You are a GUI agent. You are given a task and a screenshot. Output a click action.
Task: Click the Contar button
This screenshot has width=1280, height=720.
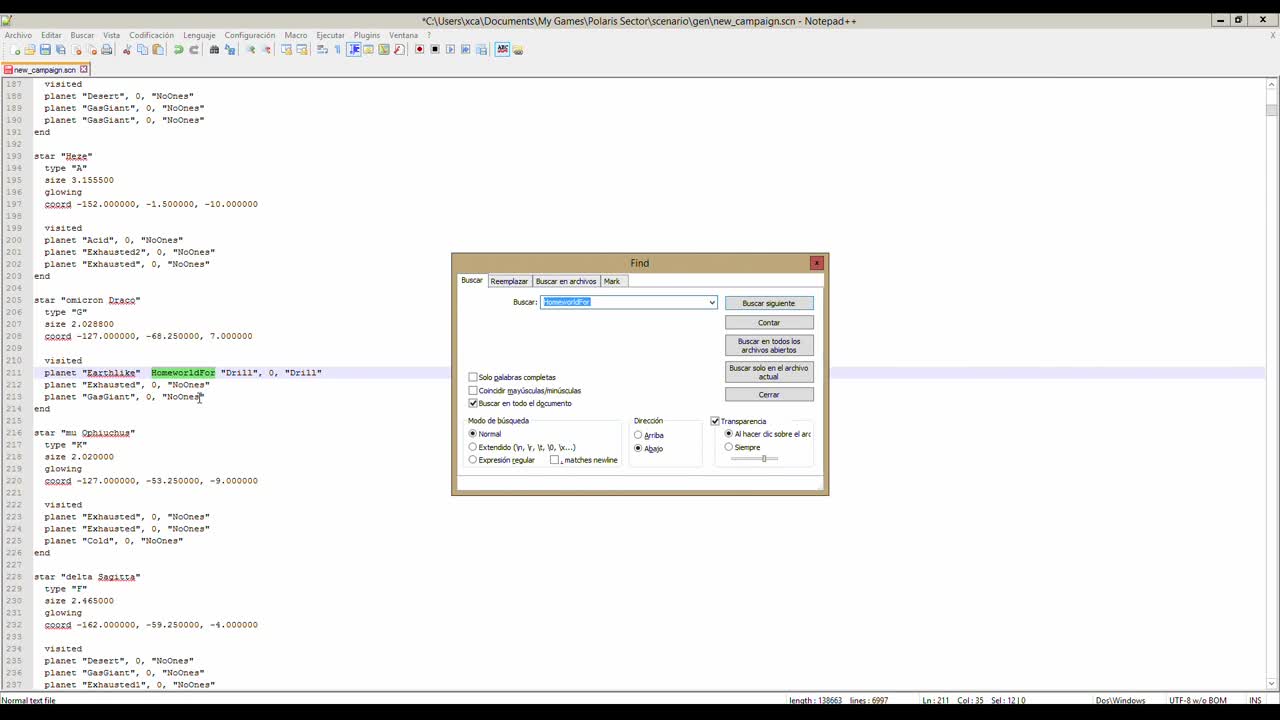[769, 322]
